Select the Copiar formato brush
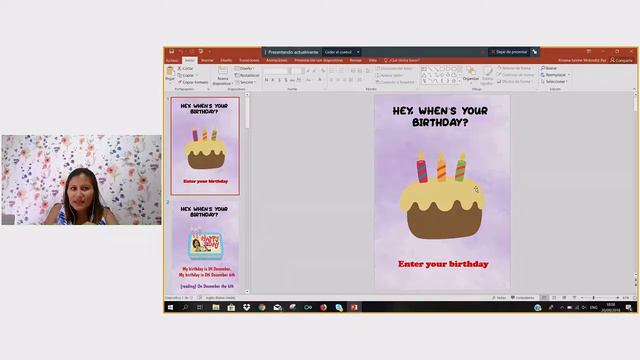The image size is (640, 360). [x=193, y=82]
